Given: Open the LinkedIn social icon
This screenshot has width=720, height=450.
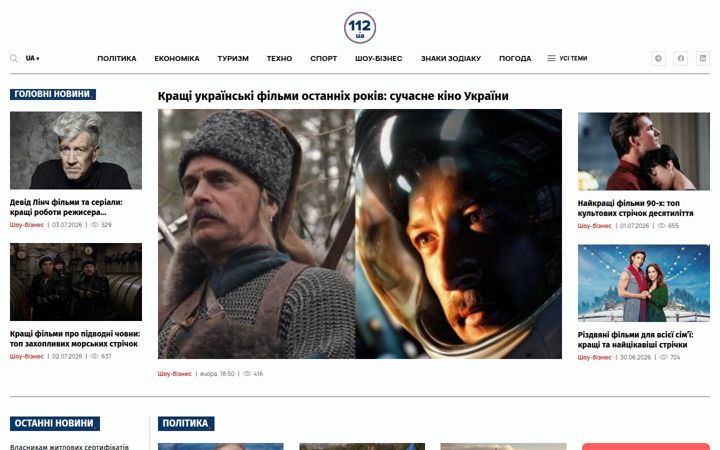Looking at the screenshot, I should 703,58.
